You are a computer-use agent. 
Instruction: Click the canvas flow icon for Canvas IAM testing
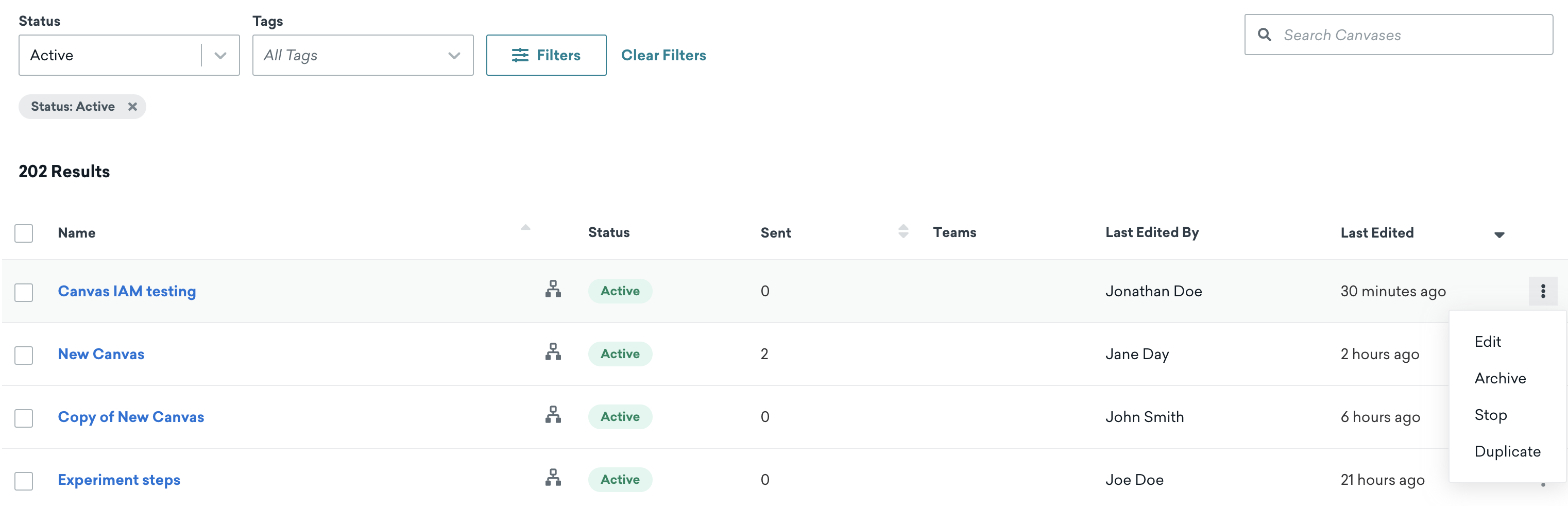553,289
